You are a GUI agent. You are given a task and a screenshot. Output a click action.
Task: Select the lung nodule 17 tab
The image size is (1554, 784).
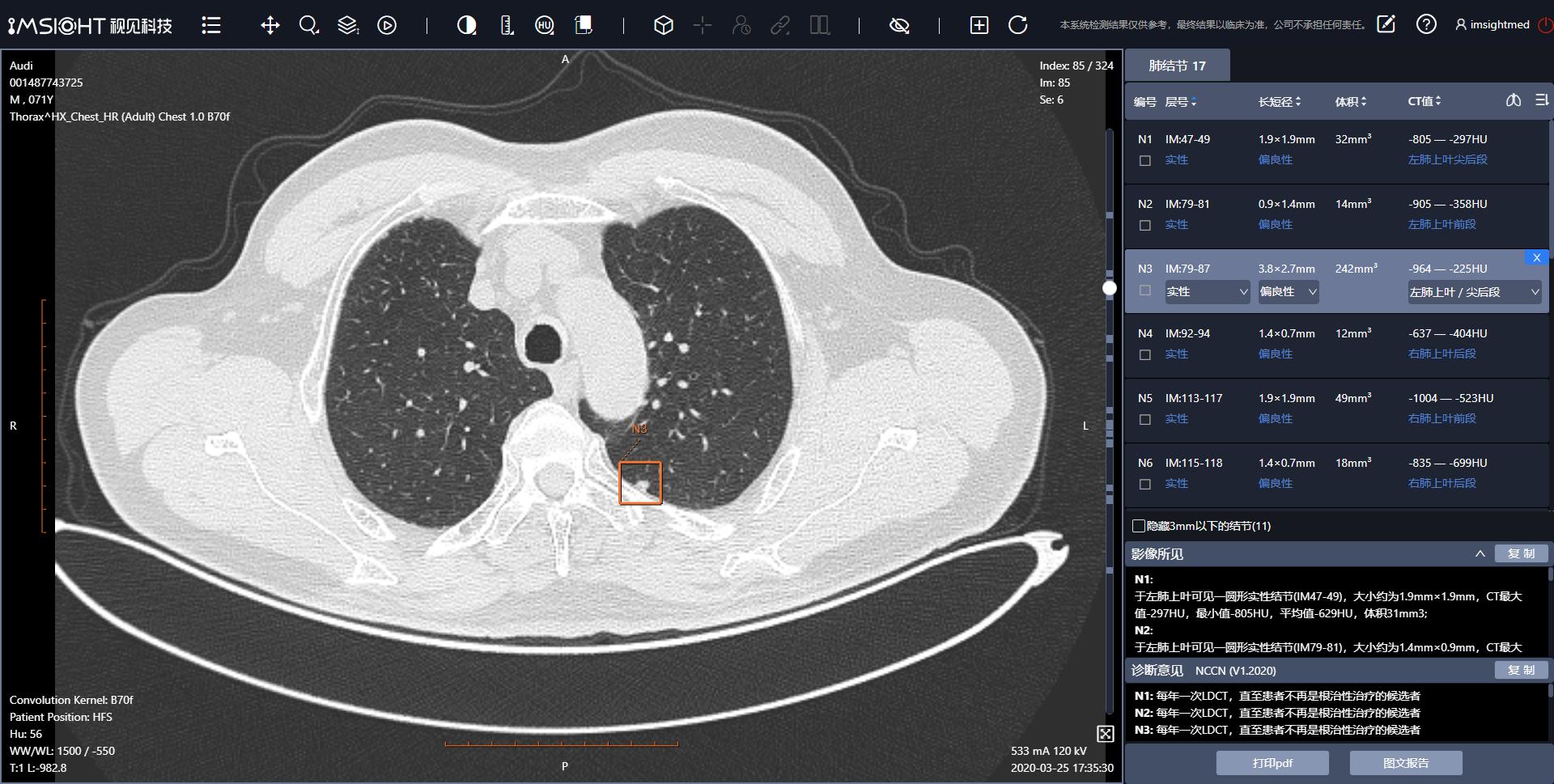click(1178, 66)
